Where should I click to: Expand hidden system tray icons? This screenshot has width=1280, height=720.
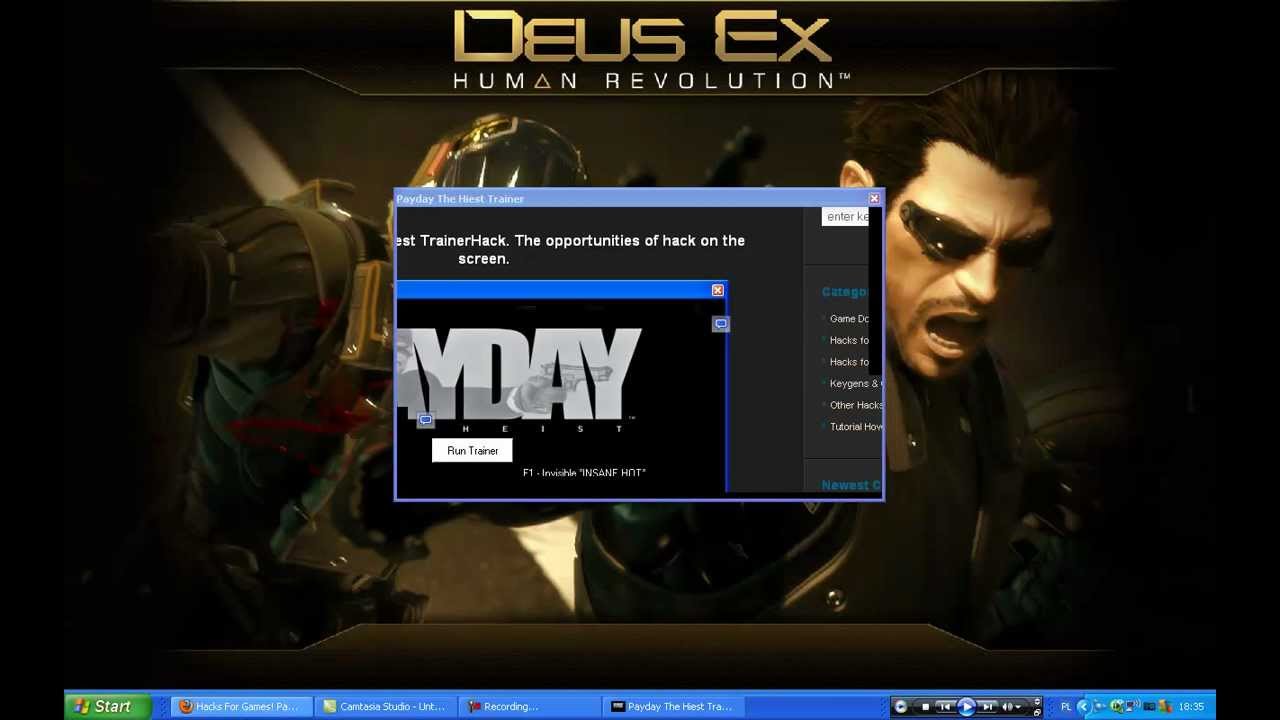pyautogui.click(x=1083, y=707)
